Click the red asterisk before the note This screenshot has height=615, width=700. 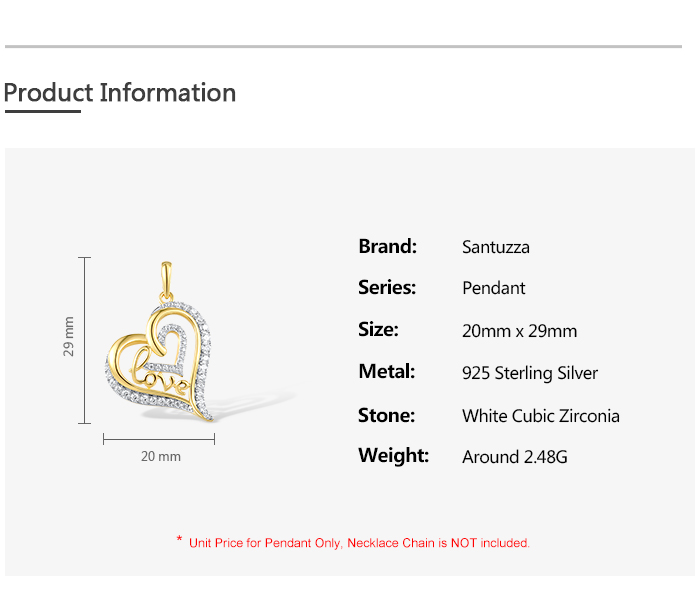[179, 541]
